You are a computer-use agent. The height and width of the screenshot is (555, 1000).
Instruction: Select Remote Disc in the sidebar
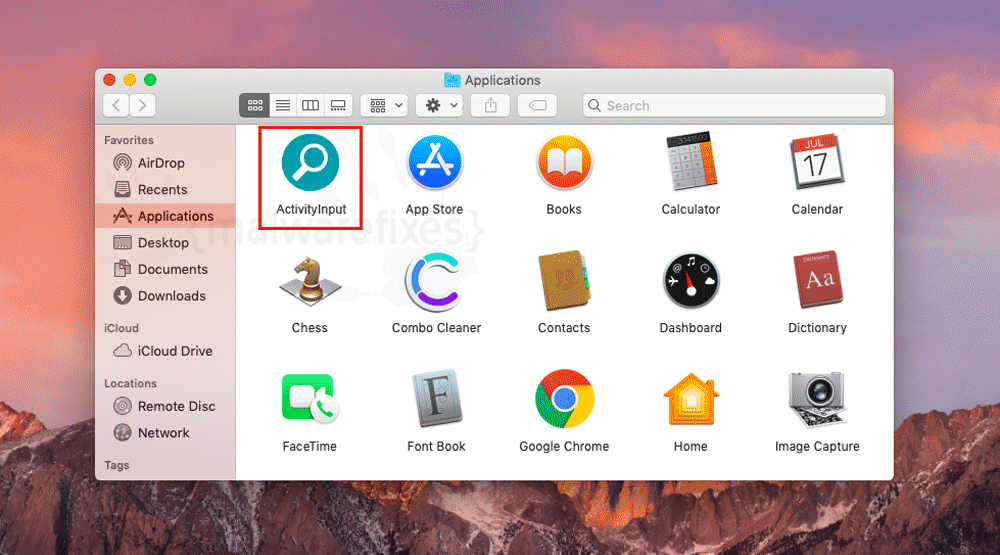pos(165,406)
